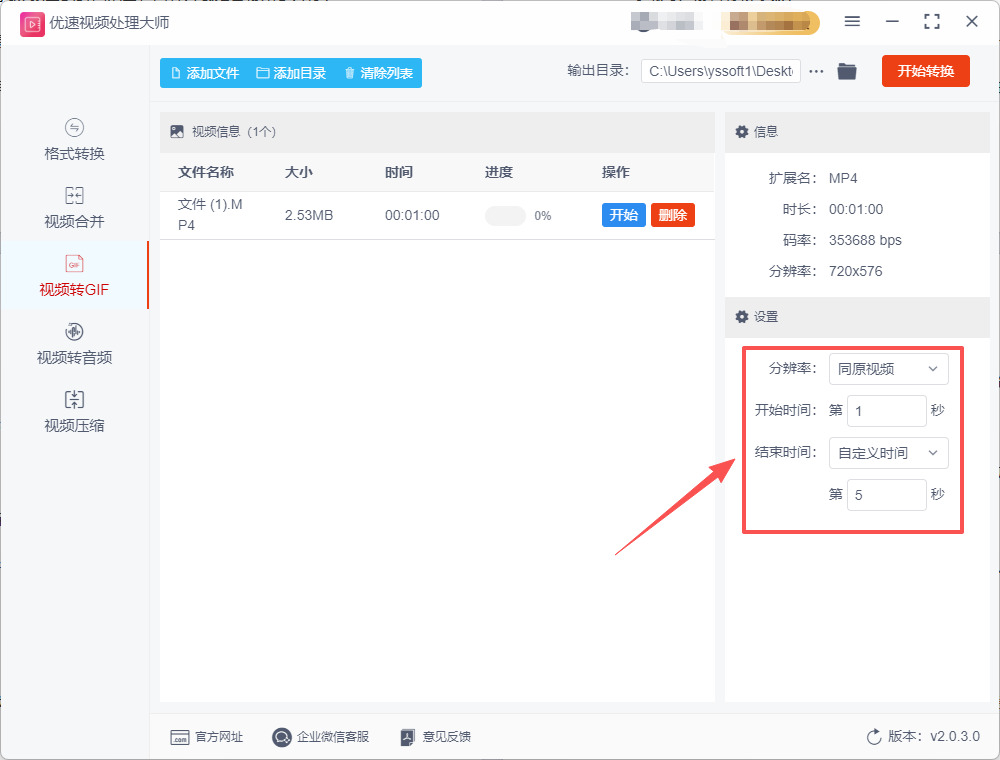Click the blurred user account badge in title bar
The width and height of the screenshot is (1000, 760).
coord(770,23)
